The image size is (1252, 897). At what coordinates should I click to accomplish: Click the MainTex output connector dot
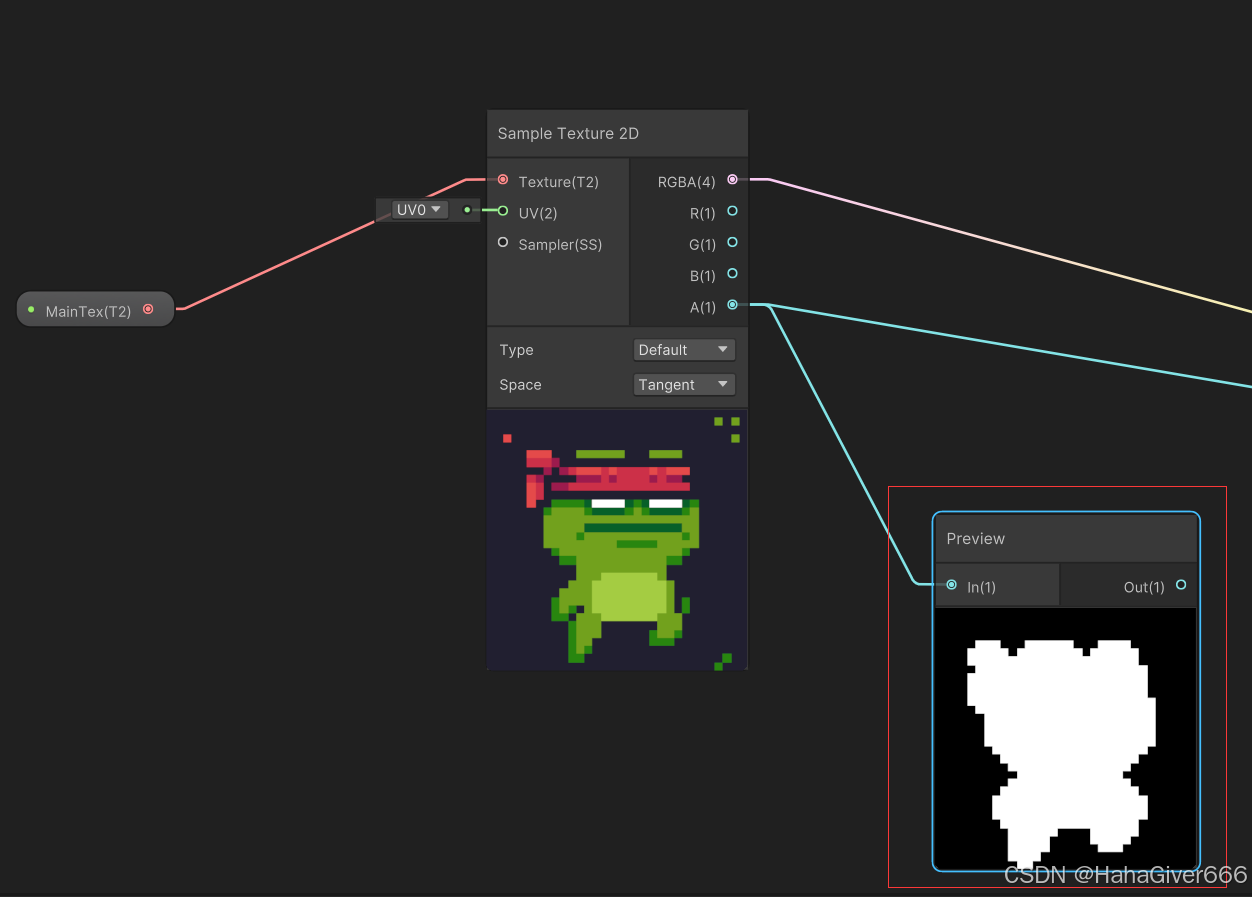(148, 309)
